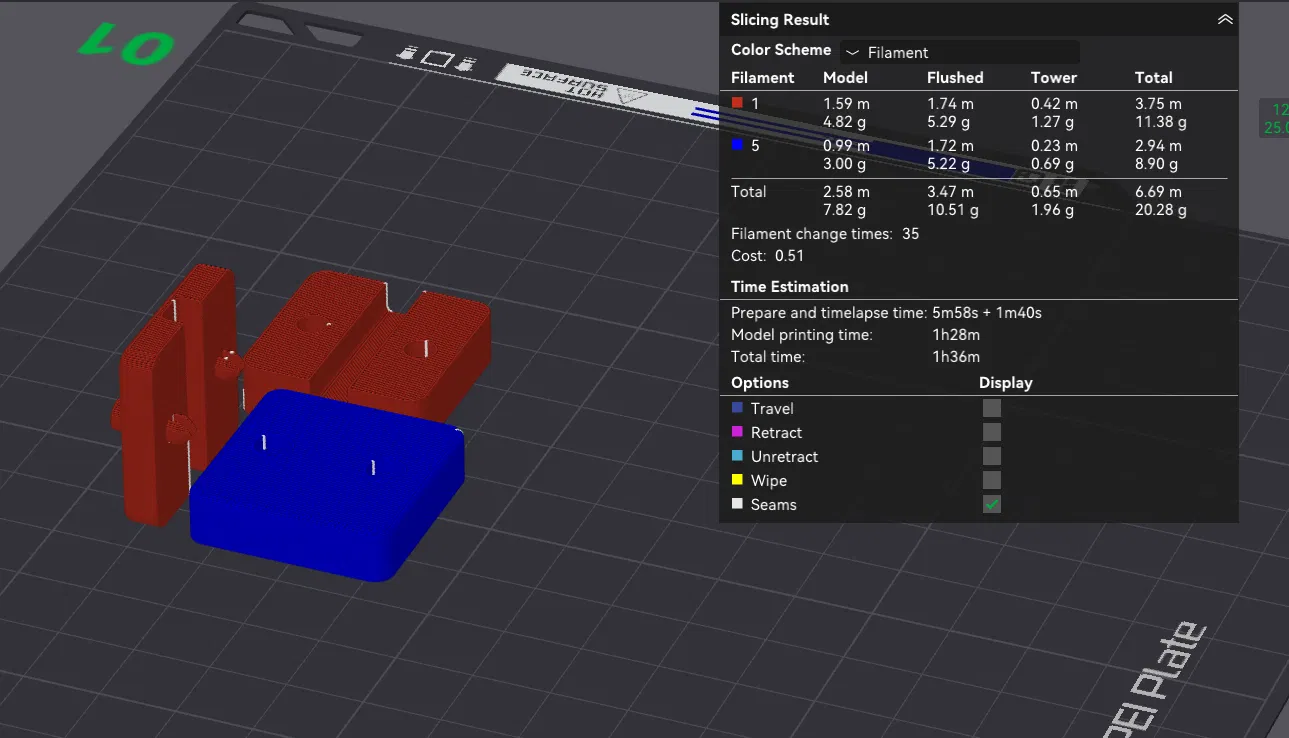Click the filament 5 model value 0.99 m

847,145
